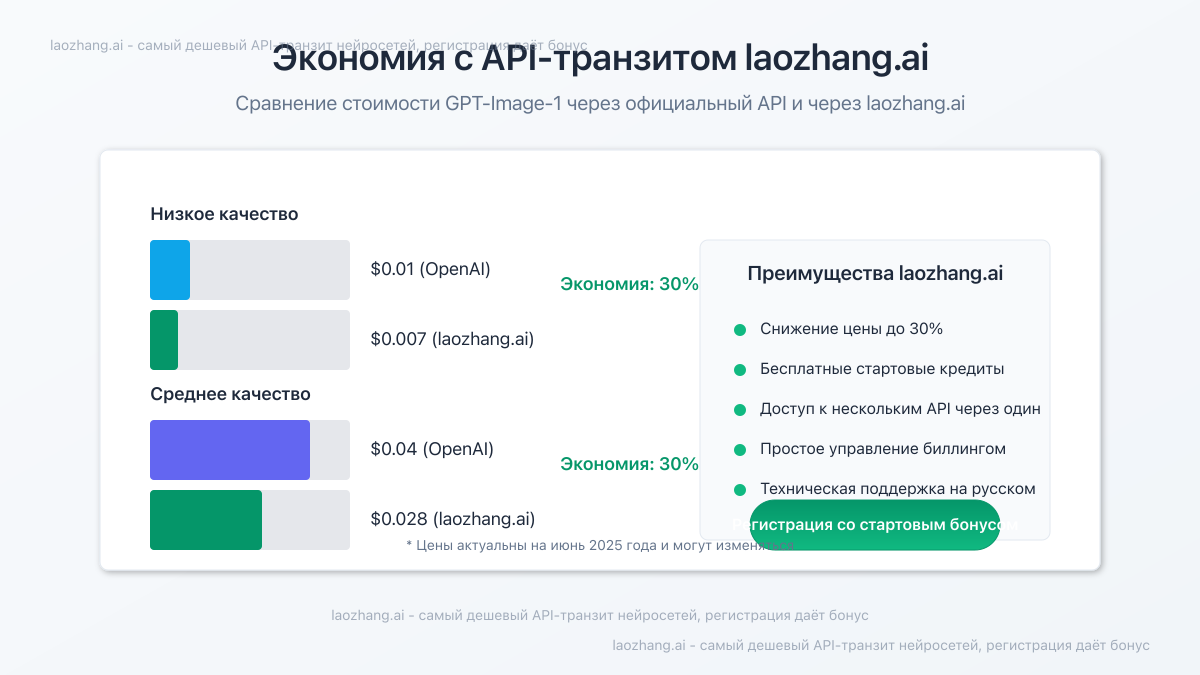This screenshot has height=675, width=1200.
Task: Click the '$0.007 (laozhang.ai)' price label
Action: [452, 339]
